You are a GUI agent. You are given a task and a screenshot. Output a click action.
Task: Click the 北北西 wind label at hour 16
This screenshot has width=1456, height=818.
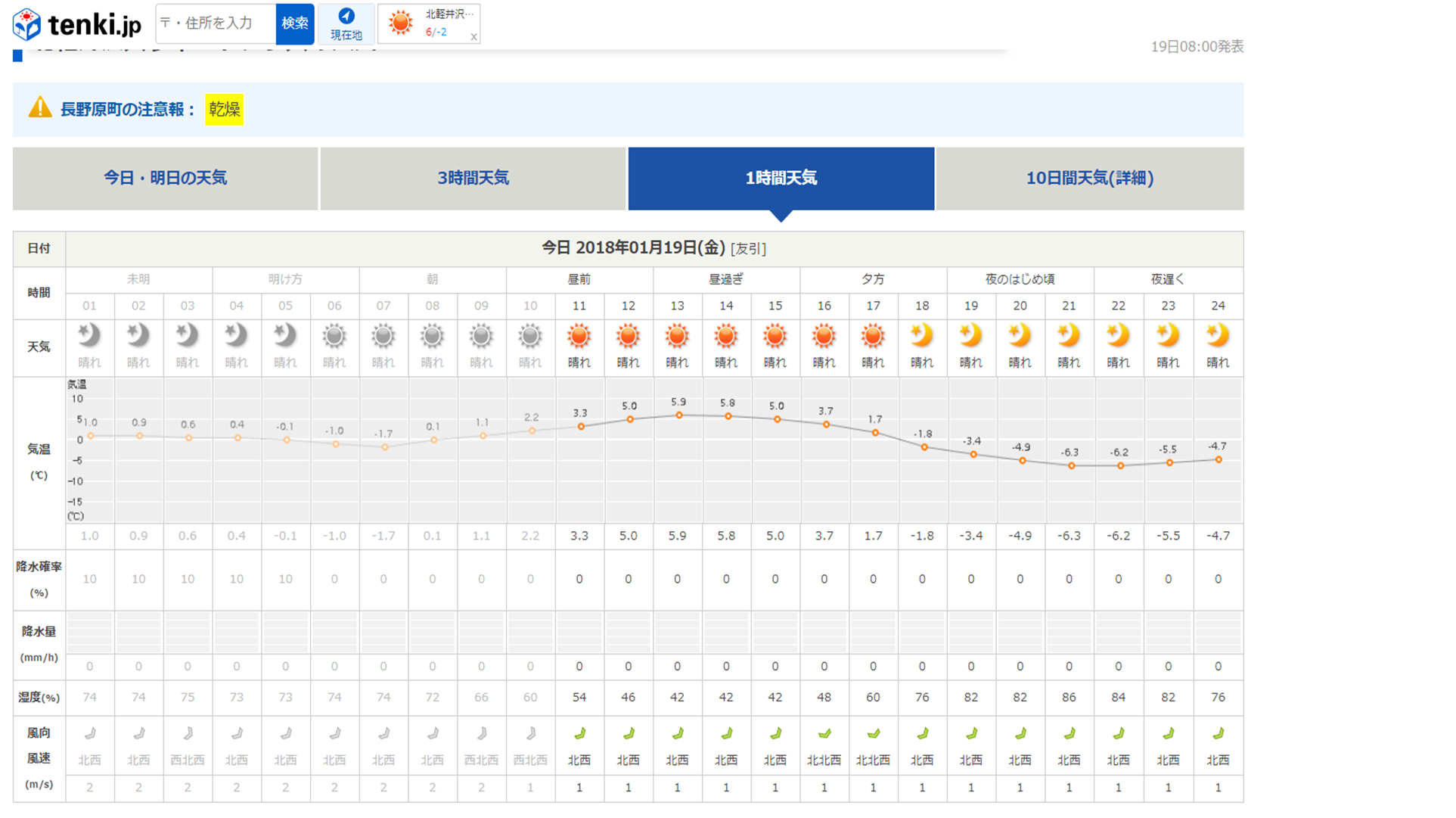(x=824, y=760)
